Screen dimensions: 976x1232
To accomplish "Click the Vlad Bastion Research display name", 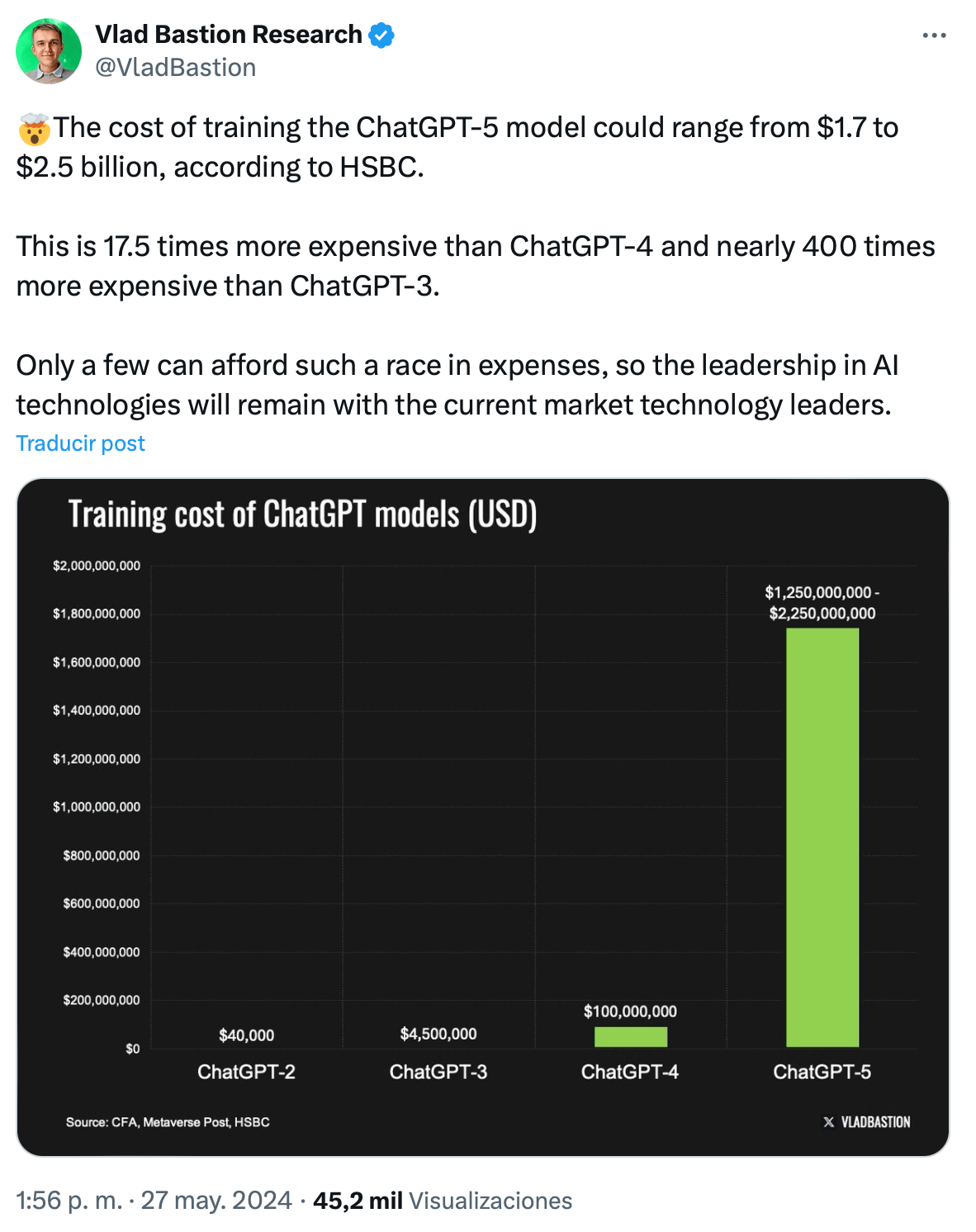I will pyautogui.click(x=228, y=35).
